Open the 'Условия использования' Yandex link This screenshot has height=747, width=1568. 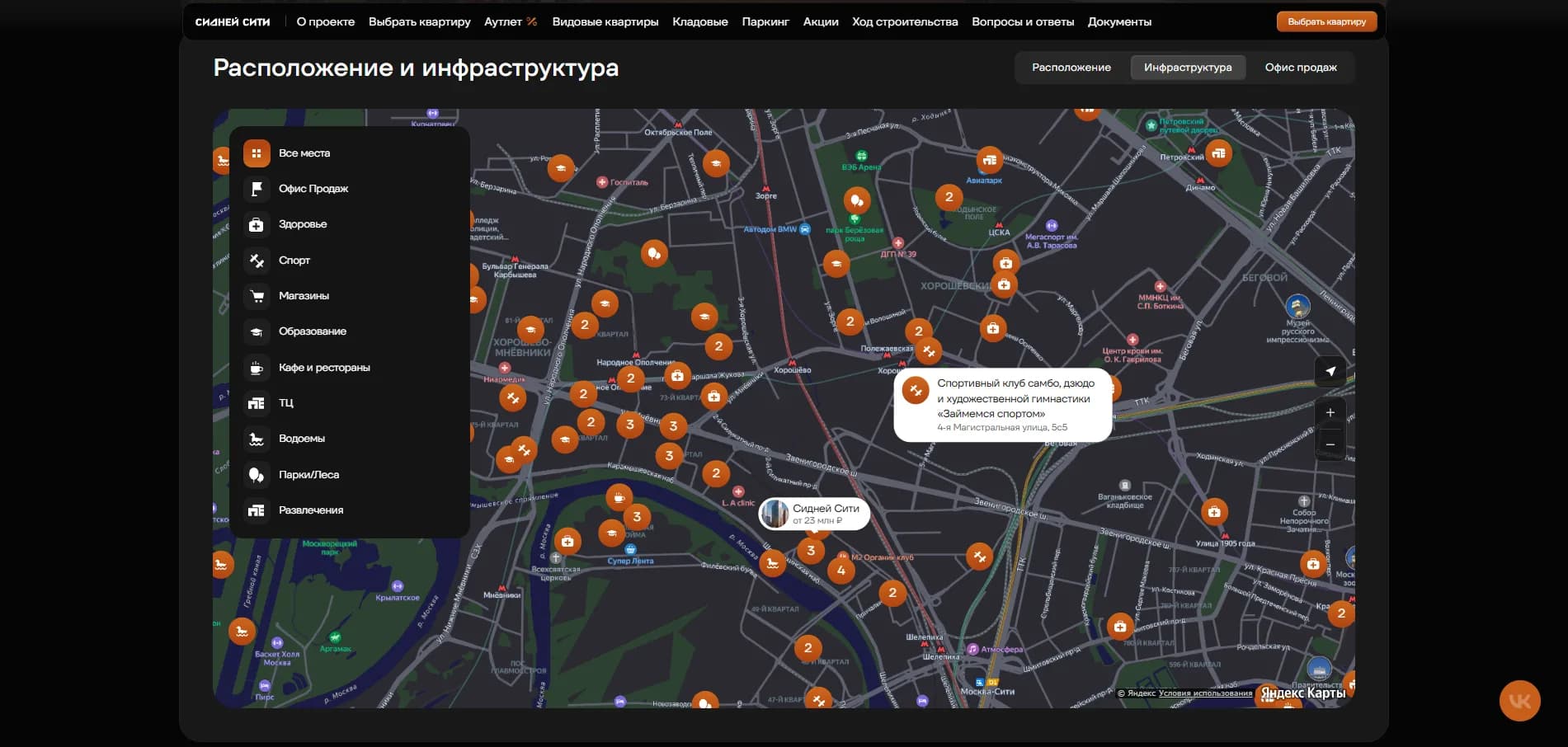coord(1205,693)
